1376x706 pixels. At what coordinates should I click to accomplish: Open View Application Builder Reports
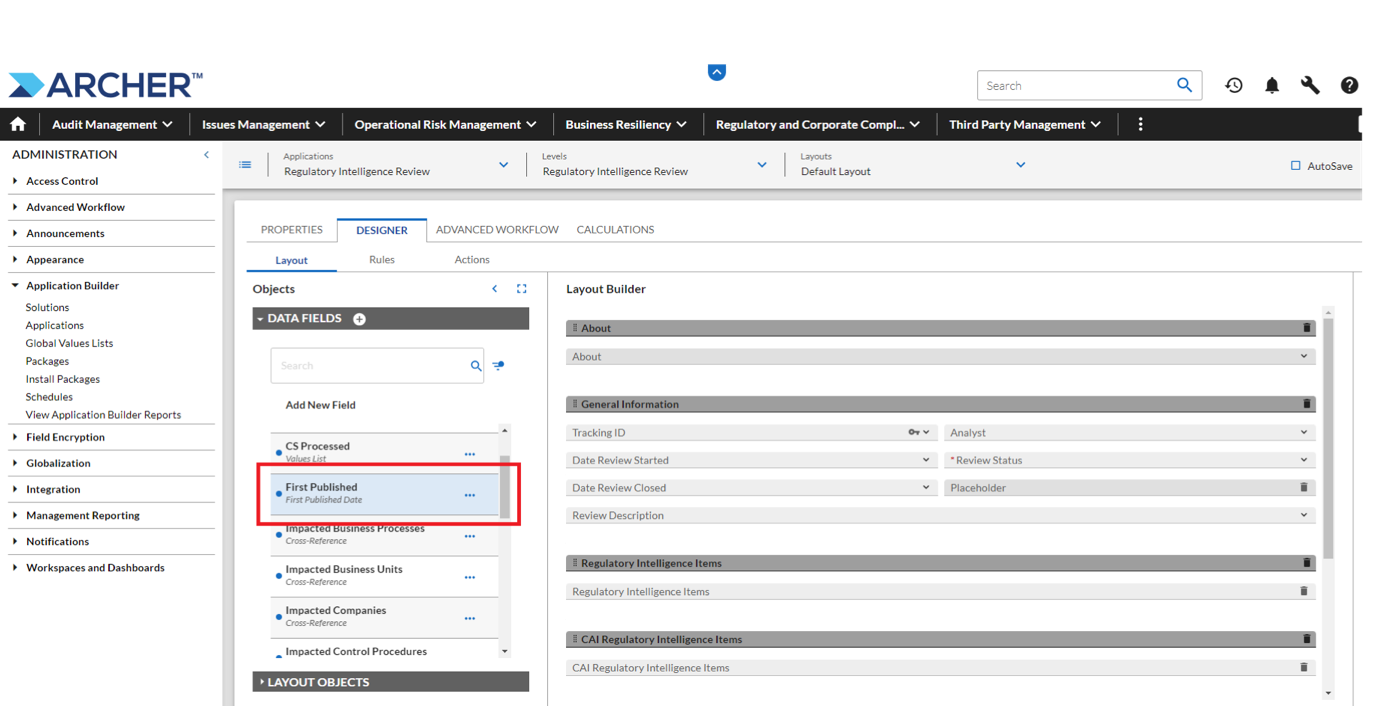coord(103,415)
